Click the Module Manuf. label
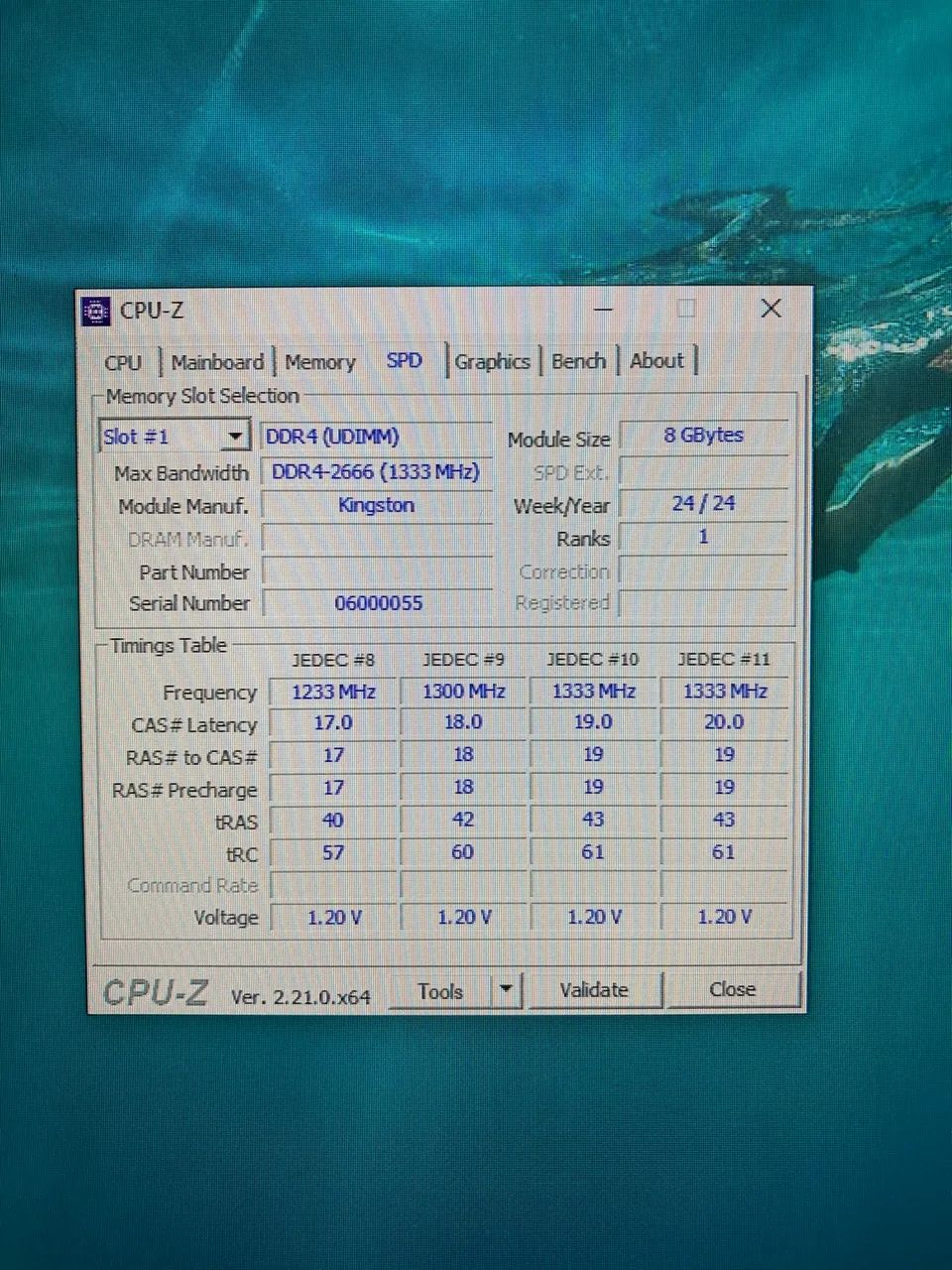 click(182, 507)
